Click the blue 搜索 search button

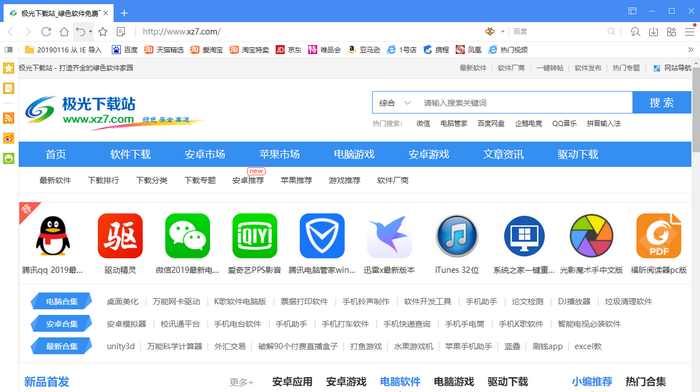point(662,103)
